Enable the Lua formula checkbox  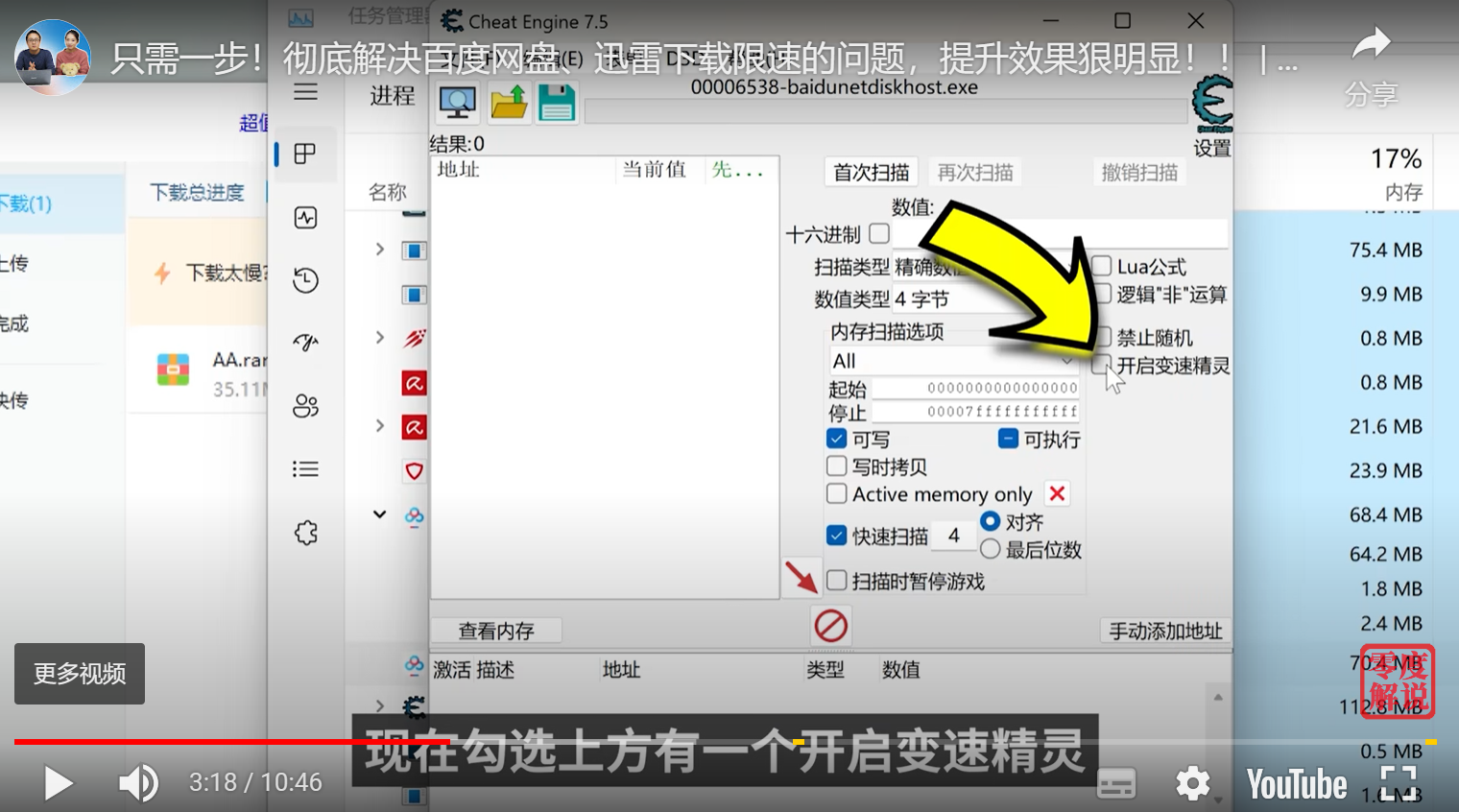[x=1102, y=266]
